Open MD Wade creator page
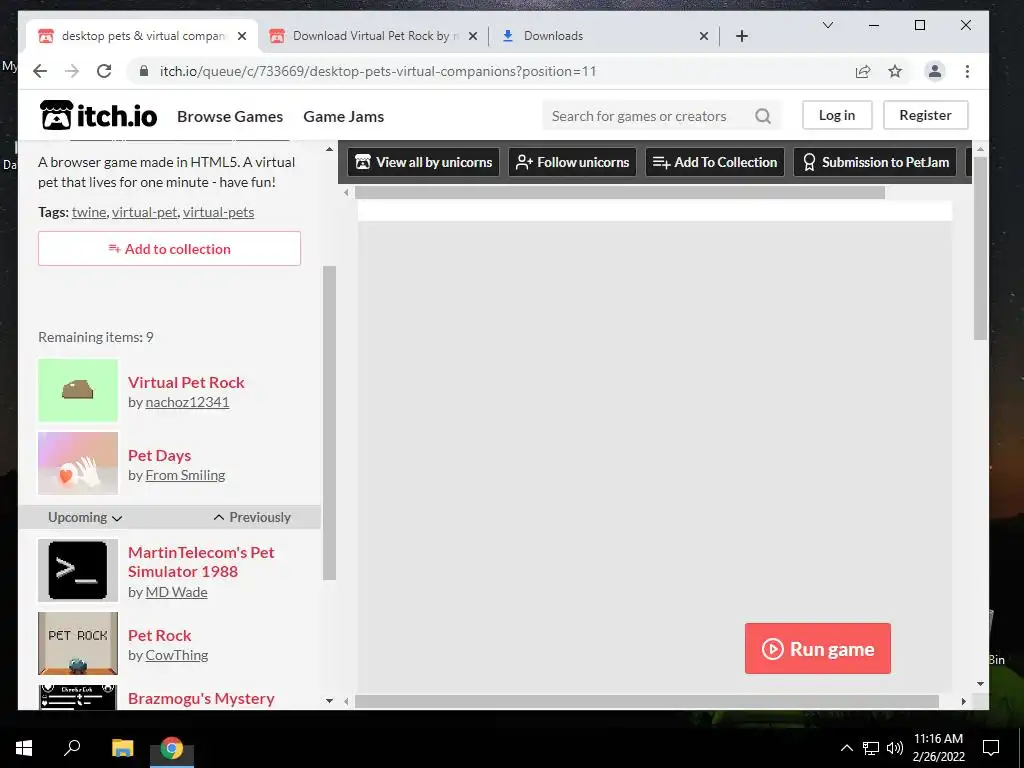Viewport: 1024px width, 768px height. 176,592
